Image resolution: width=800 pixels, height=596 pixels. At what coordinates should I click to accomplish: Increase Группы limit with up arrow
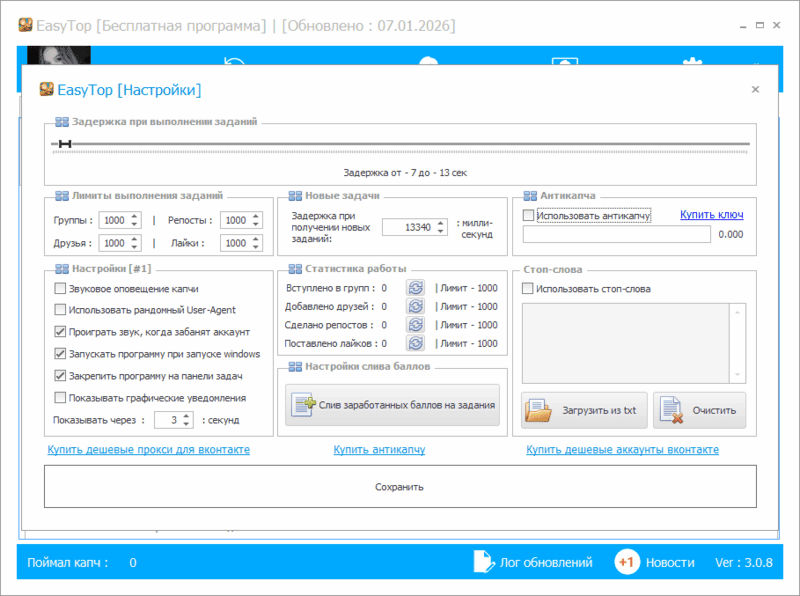(x=135, y=216)
